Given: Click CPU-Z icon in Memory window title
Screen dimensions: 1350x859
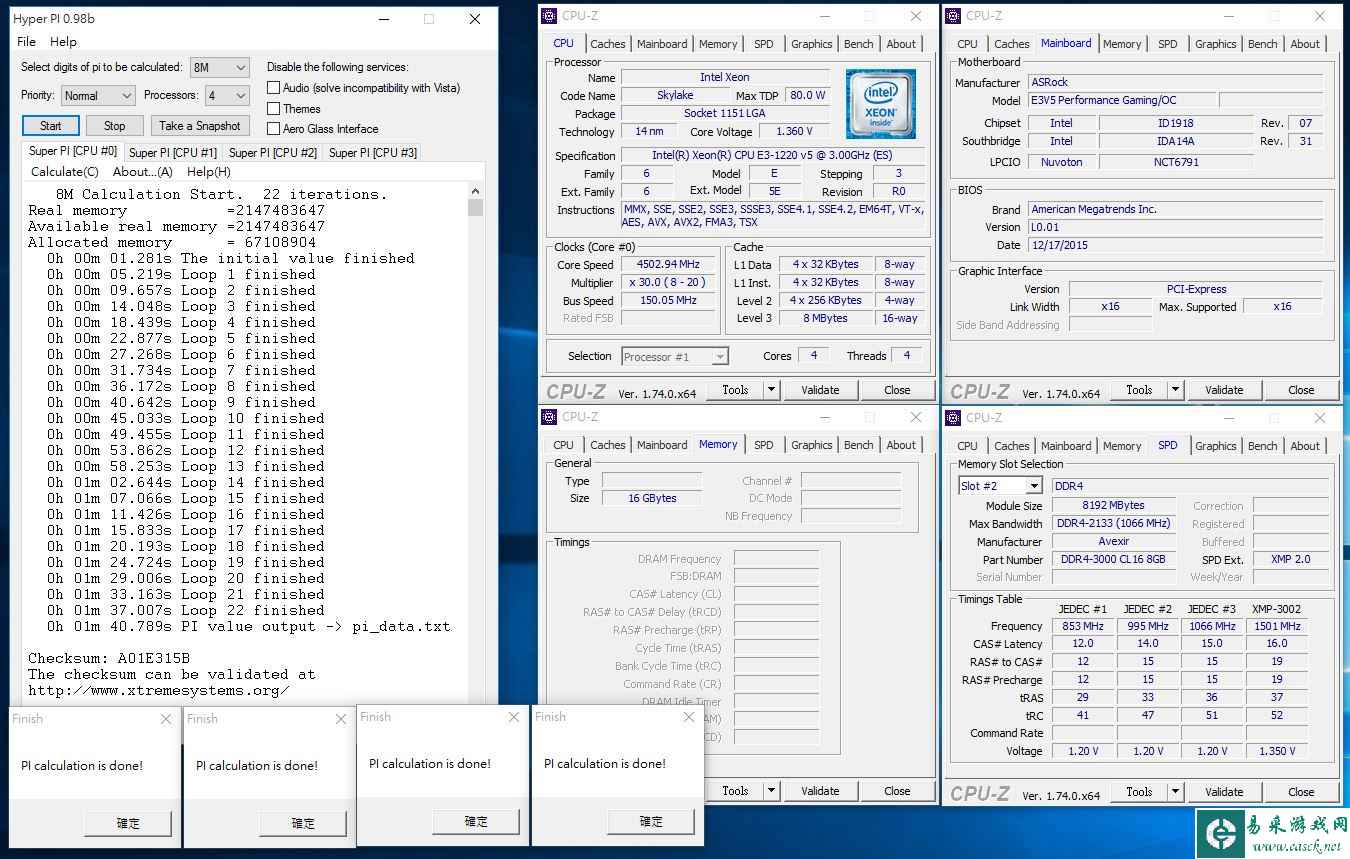Looking at the screenshot, I should click(549, 417).
